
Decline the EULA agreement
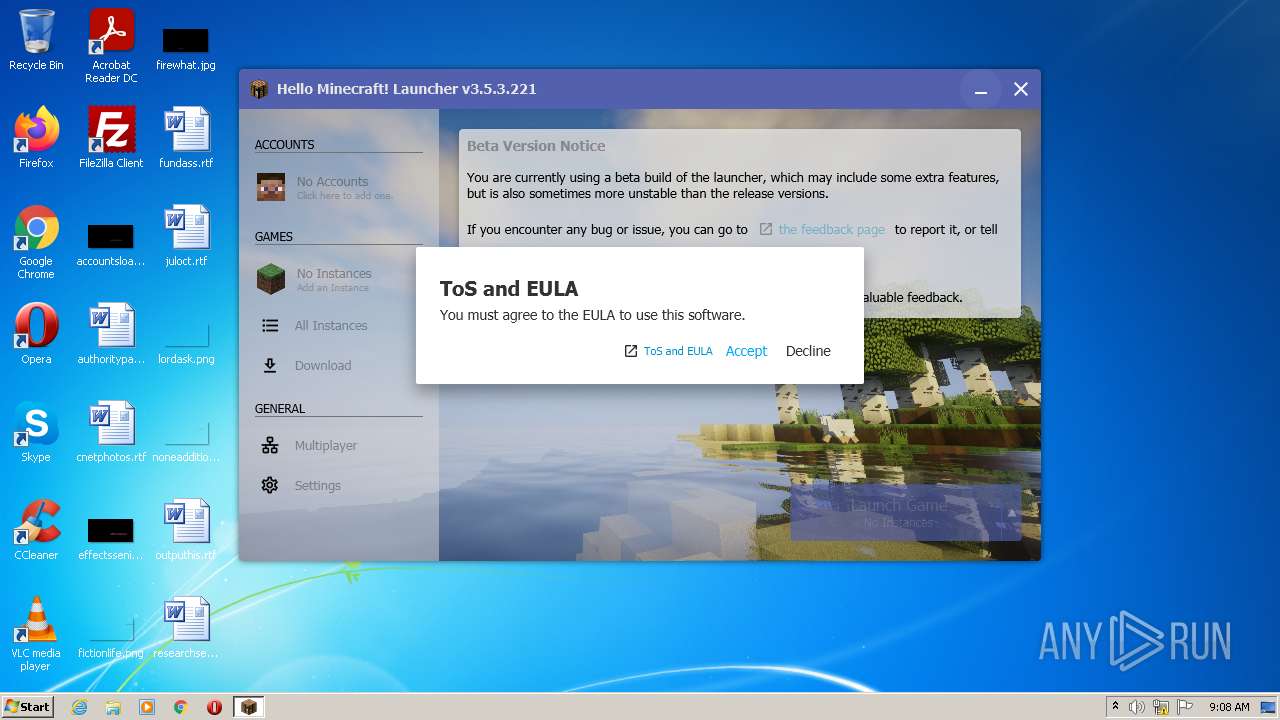click(808, 351)
